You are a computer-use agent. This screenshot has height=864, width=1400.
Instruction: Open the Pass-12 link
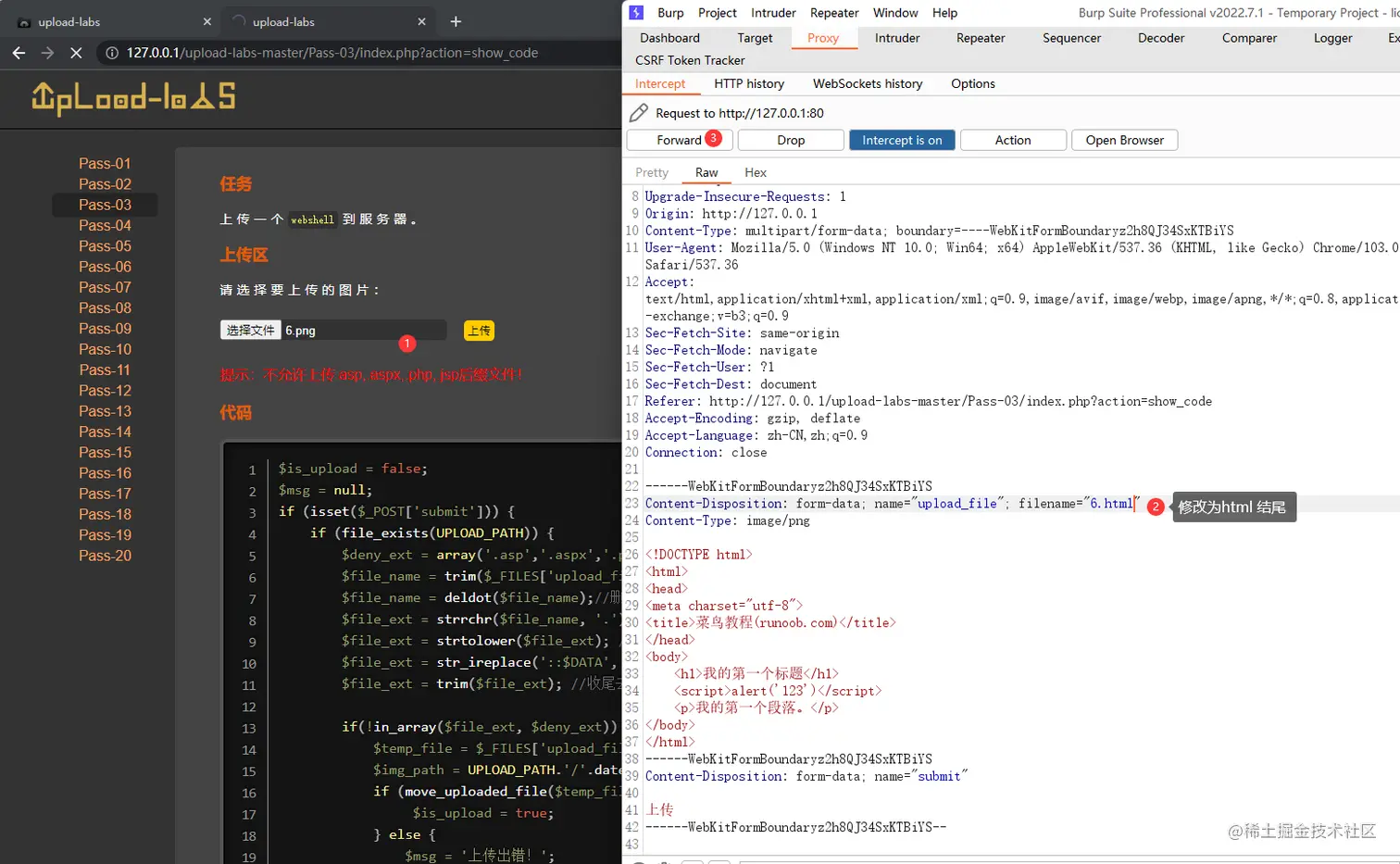pyautogui.click(x=105, y=390)
